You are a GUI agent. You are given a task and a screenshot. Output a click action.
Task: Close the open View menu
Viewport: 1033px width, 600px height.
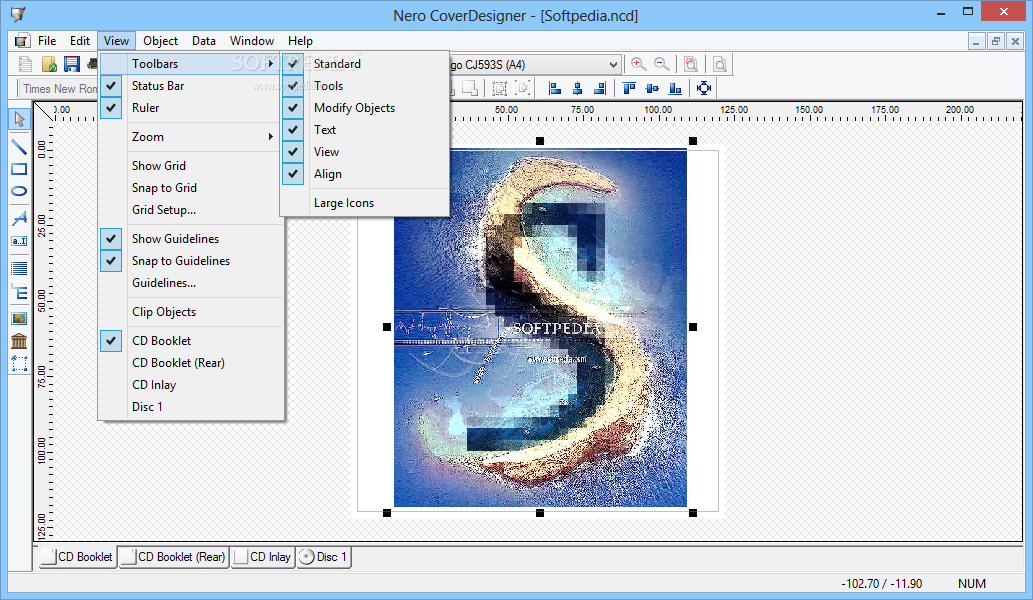point(116,41)
